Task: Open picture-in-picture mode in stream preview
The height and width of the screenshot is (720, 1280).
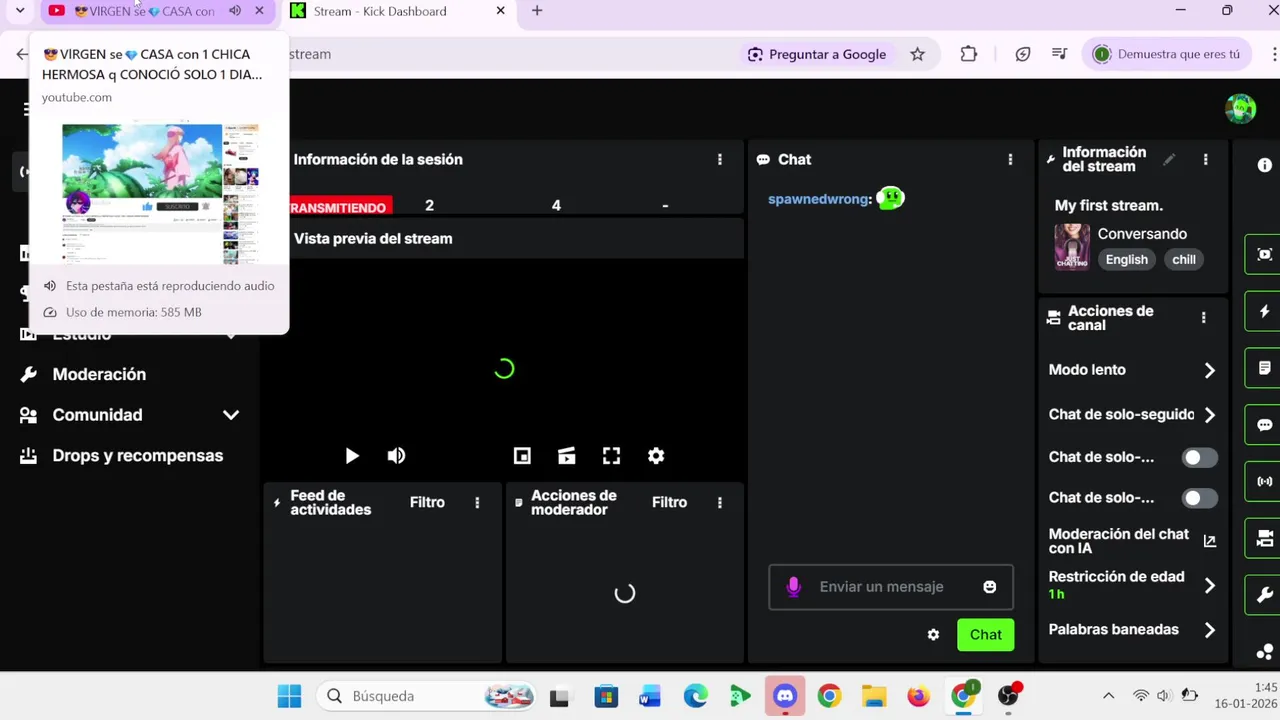Action: pos(522,456)
